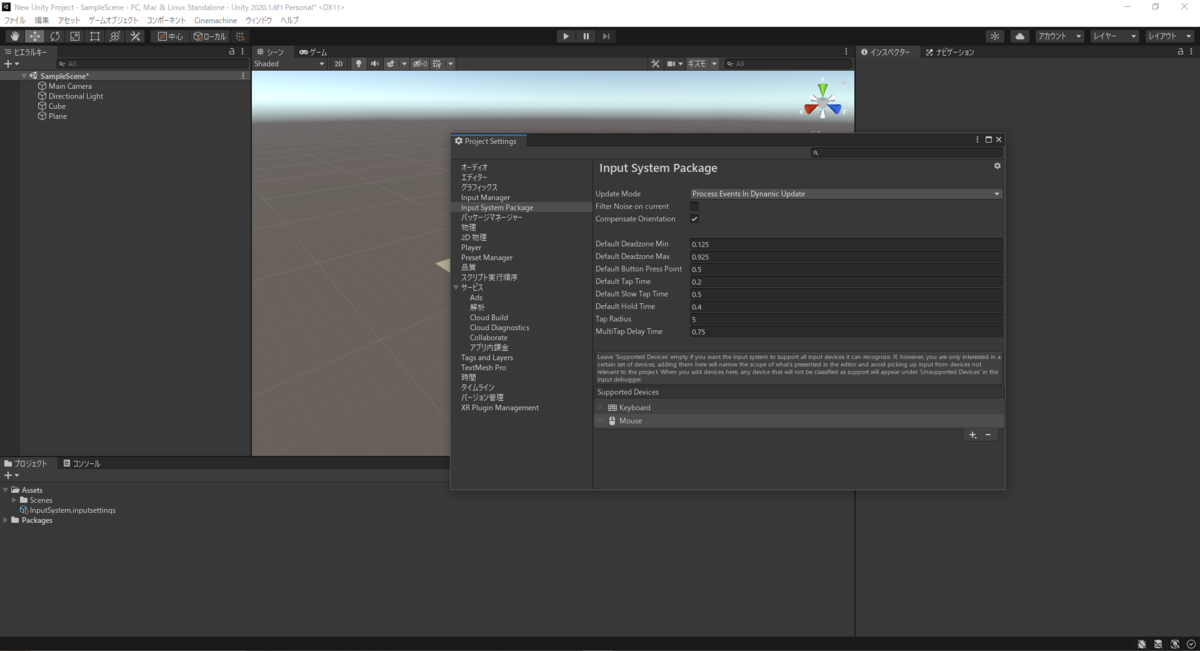
Task: Open the SampleScene options menu
Action: [x=243, y=75]
